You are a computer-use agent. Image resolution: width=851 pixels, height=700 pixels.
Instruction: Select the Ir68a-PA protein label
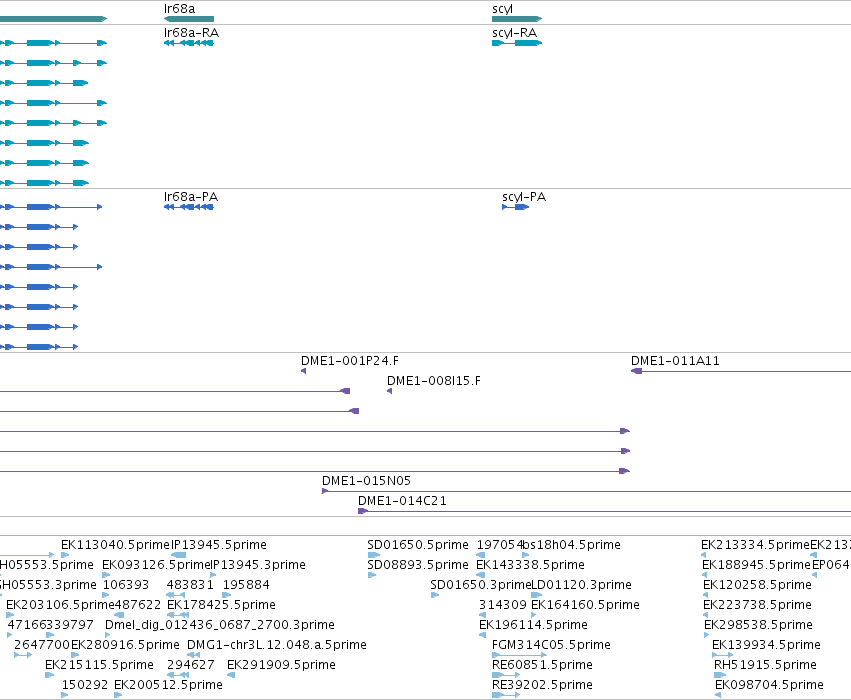coord(190,196)
